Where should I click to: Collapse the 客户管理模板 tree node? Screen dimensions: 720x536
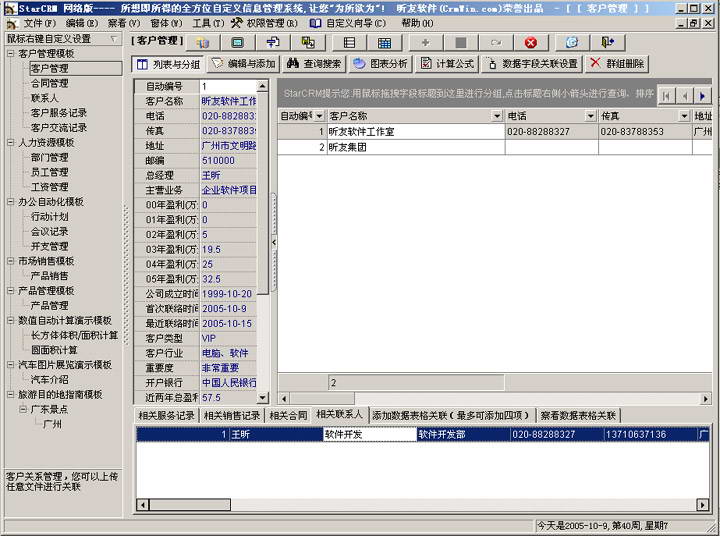pyautogui.click(x=11, y=54)
